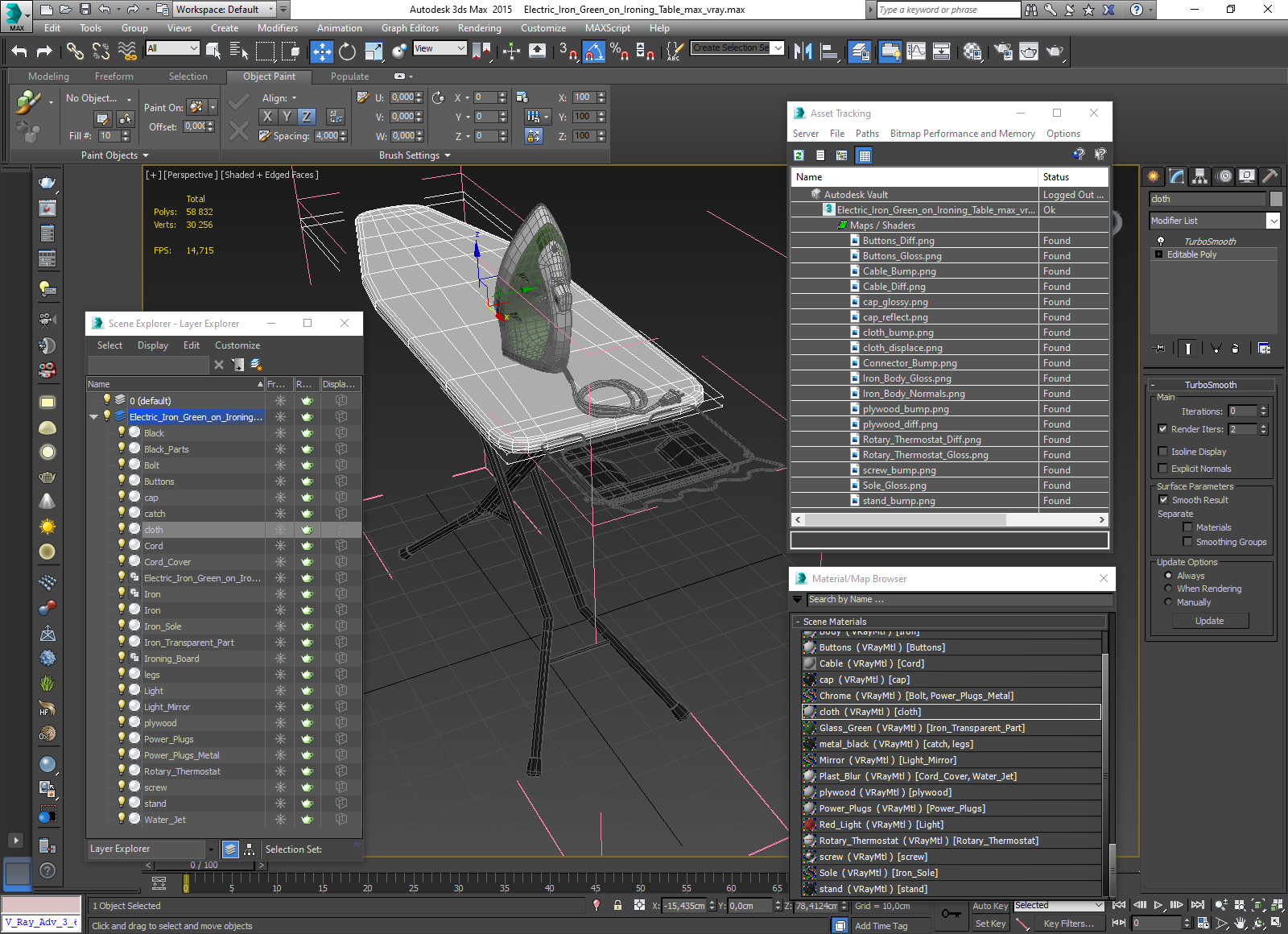Open Customize menu in Scene Explorer
Screen dimensions: 1288x934
point(237,345)
